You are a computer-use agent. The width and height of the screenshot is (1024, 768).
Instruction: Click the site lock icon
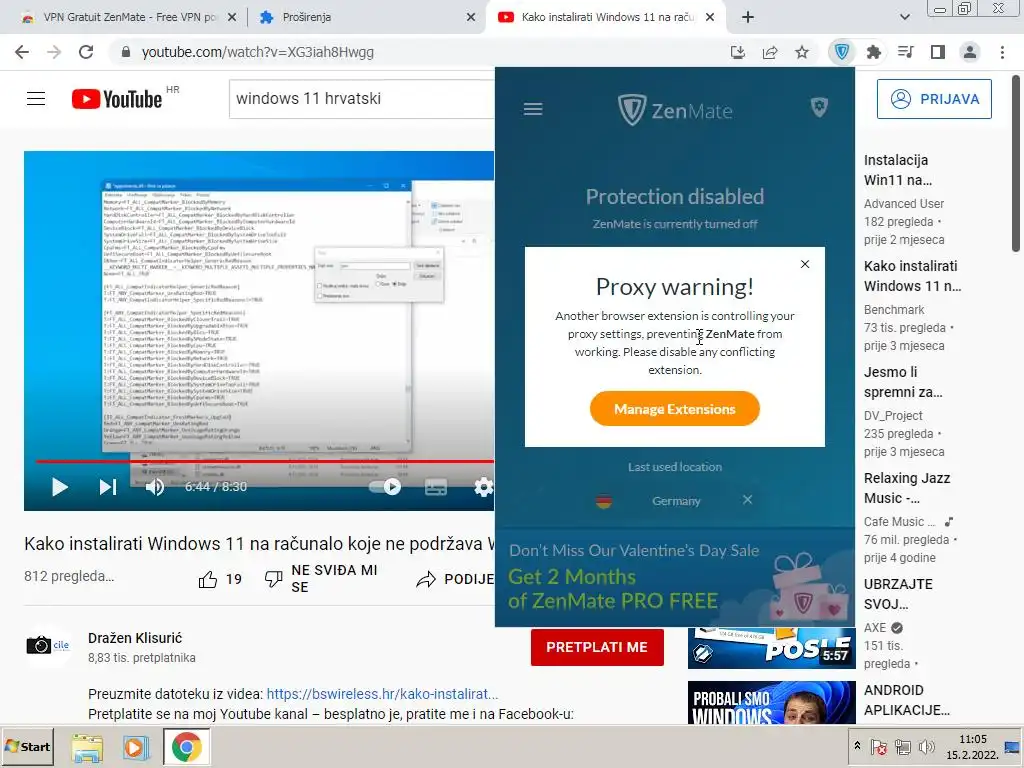tap(125, 52)
